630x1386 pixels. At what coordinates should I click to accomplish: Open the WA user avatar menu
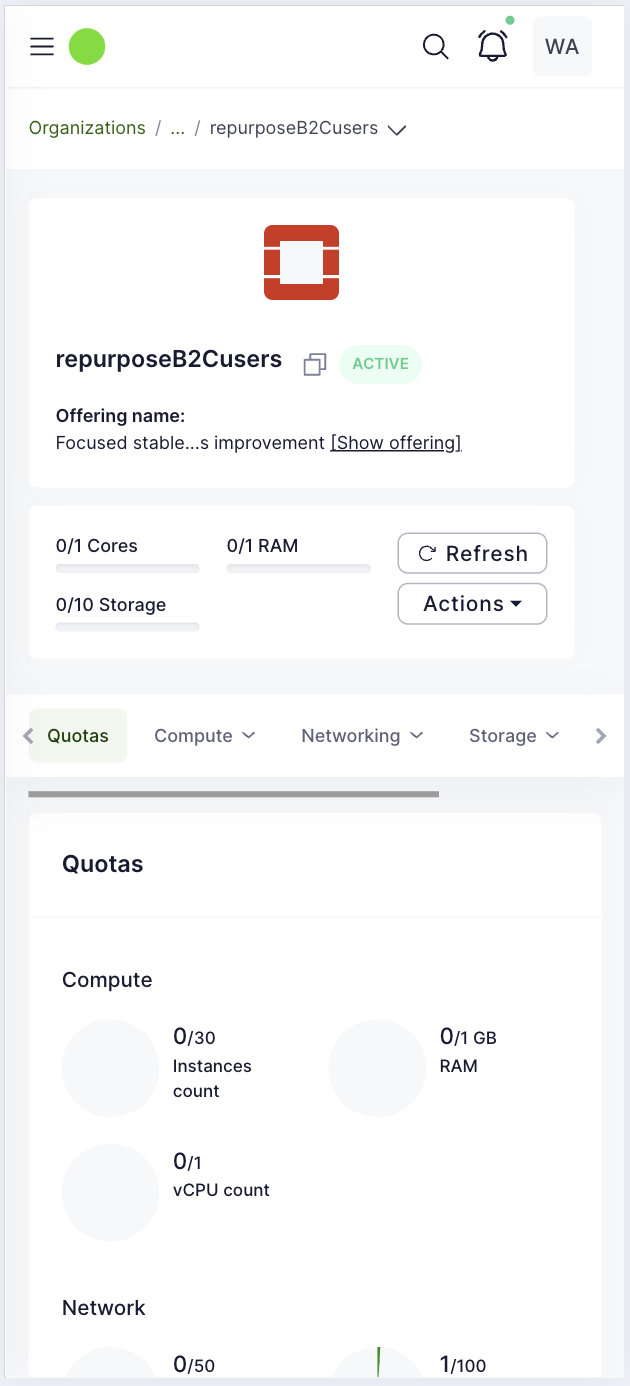562,47
